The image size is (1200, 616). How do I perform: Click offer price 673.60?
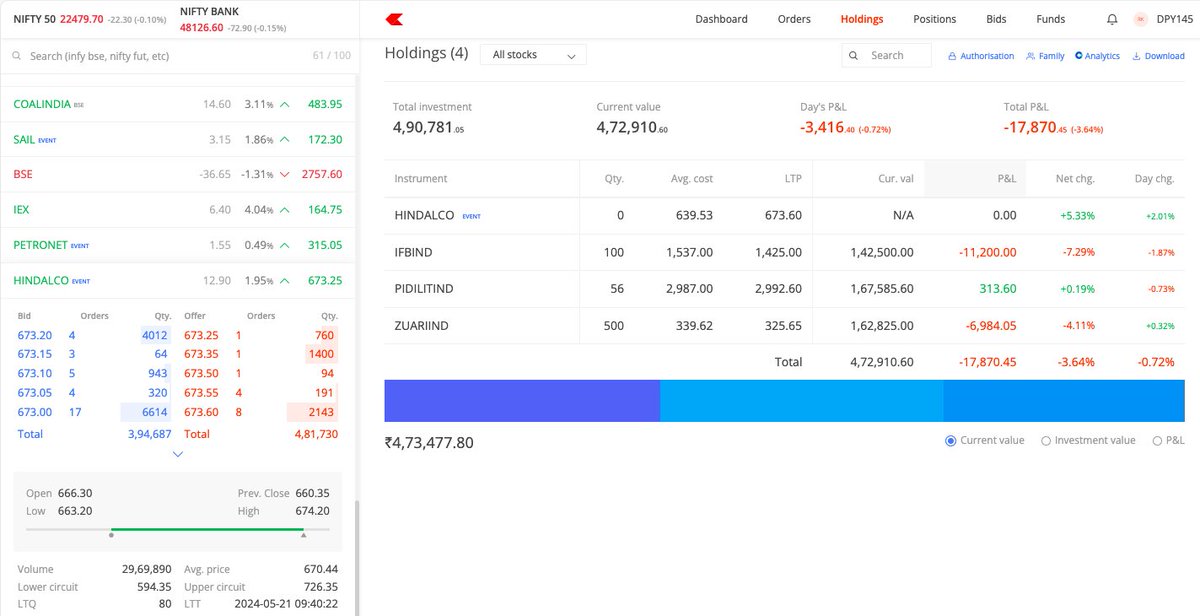pos(201,412)
